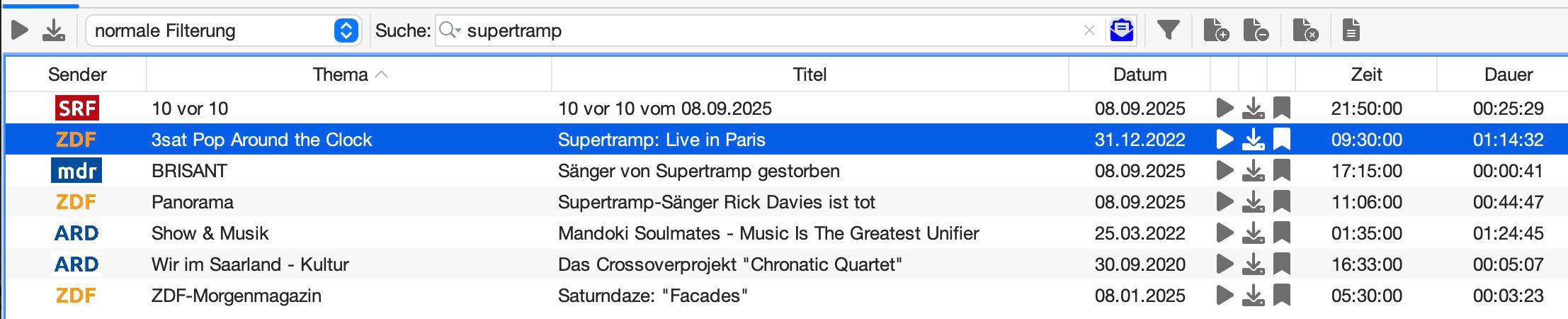Click the download icon in the top toolbar
1568x319 pixels.
click(x=54, y=30)
